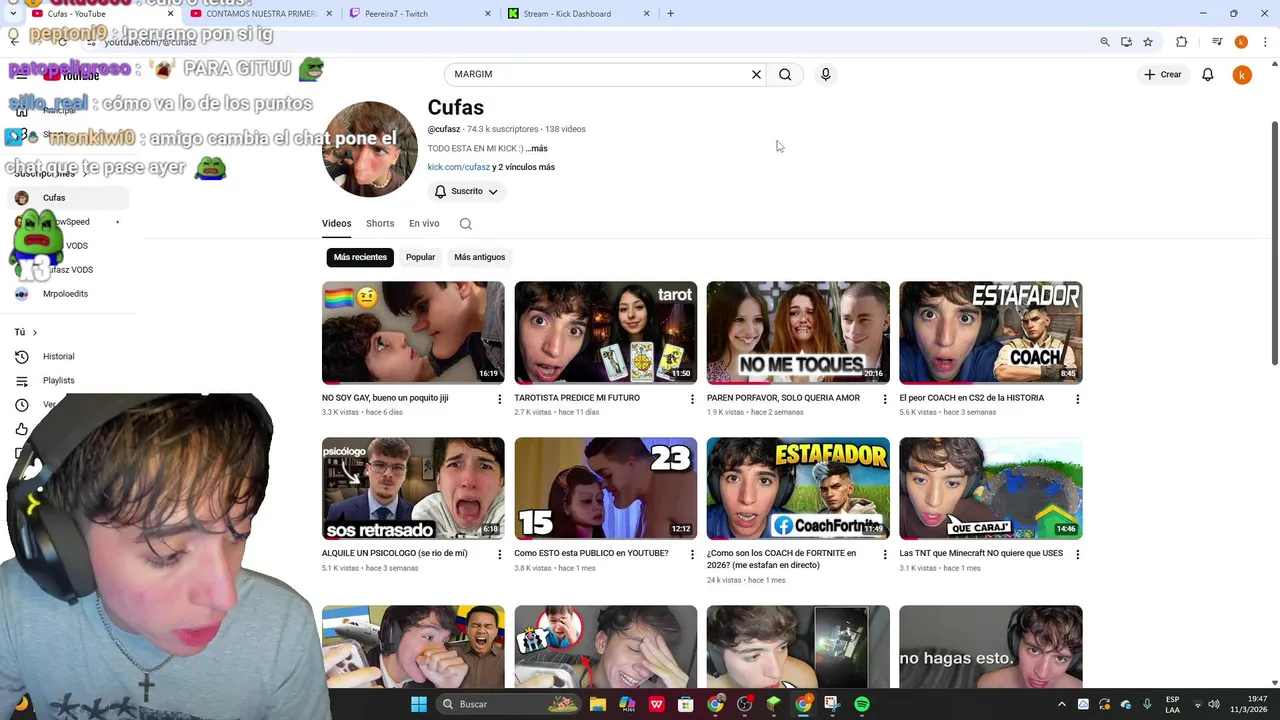Viewport: 1280px width, 720px height.
Task: Open options for TAROTISTA PREDICE MI FUTURO video
Action: [692, 399]
